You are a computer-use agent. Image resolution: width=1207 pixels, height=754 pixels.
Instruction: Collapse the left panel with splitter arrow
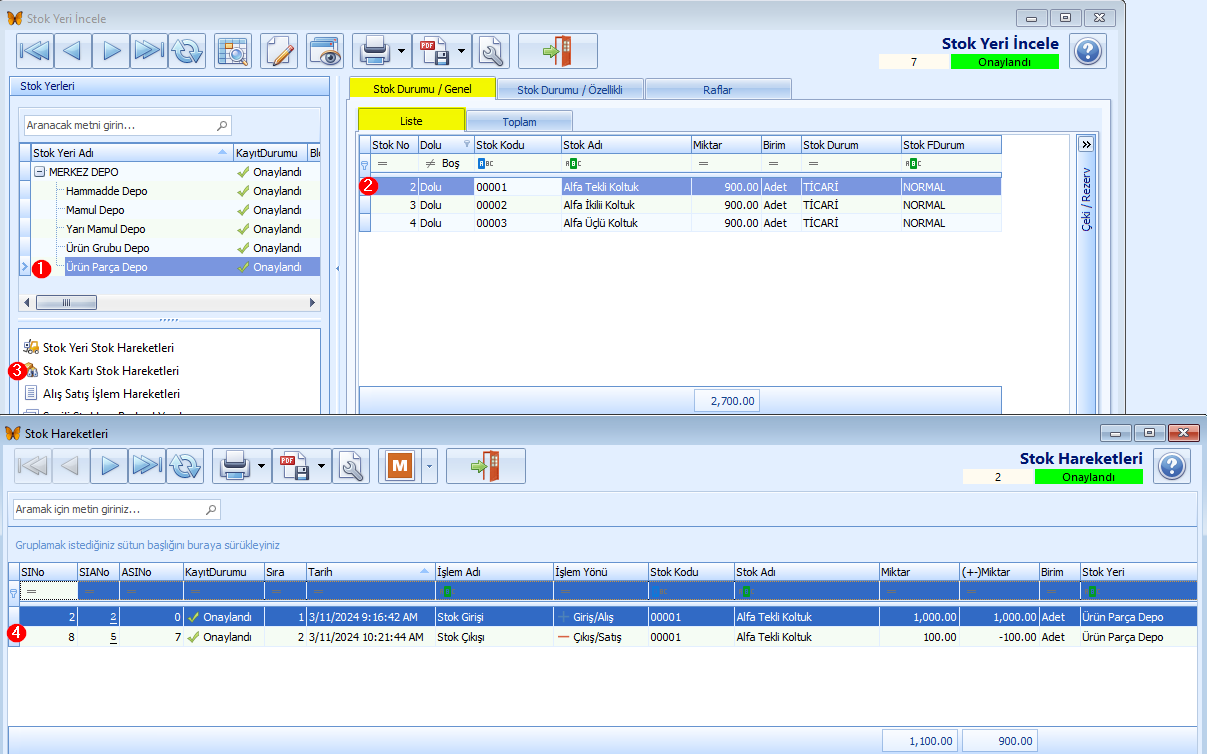click(337, 268)
